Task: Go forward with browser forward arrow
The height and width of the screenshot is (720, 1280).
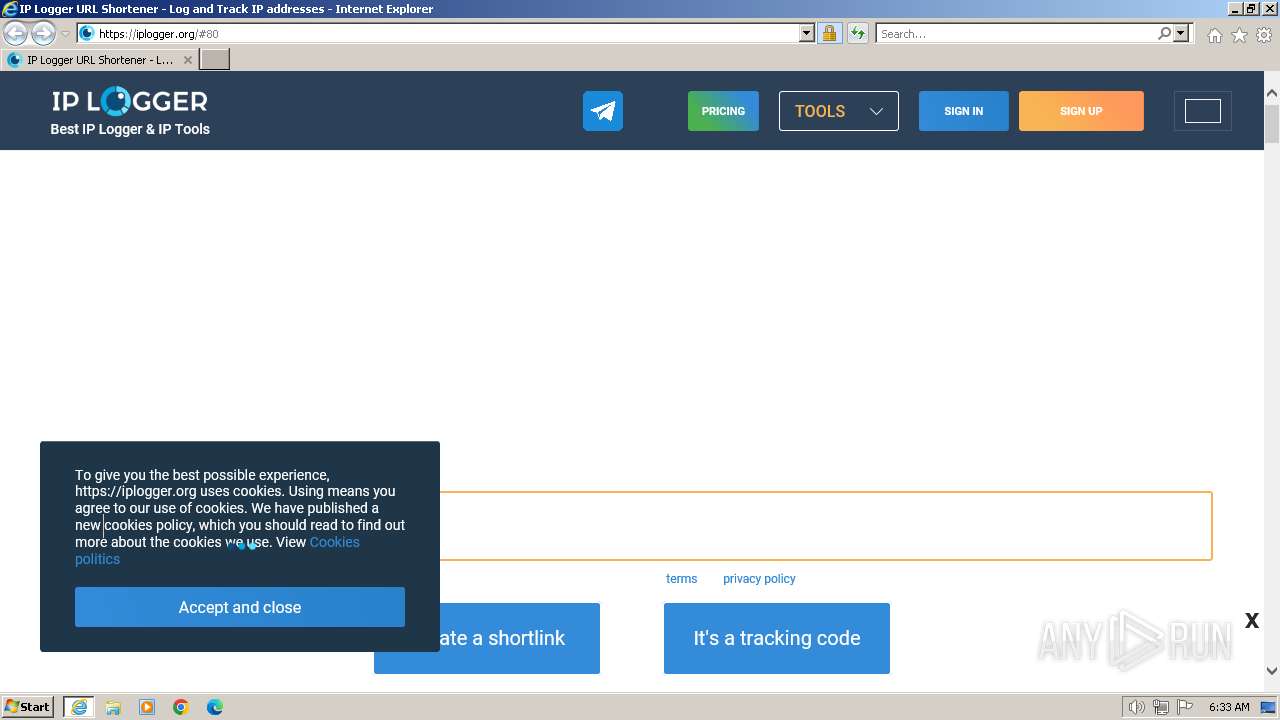Action: (x=42, y=33)
